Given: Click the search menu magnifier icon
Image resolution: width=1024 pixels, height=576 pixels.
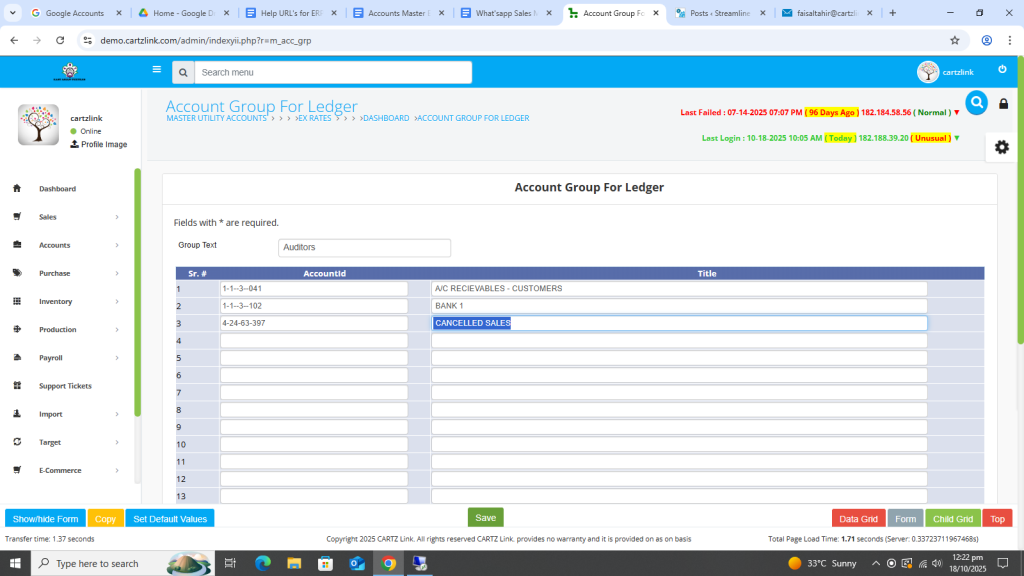Looking at the screenshot, I should click(x=182, y=73).
